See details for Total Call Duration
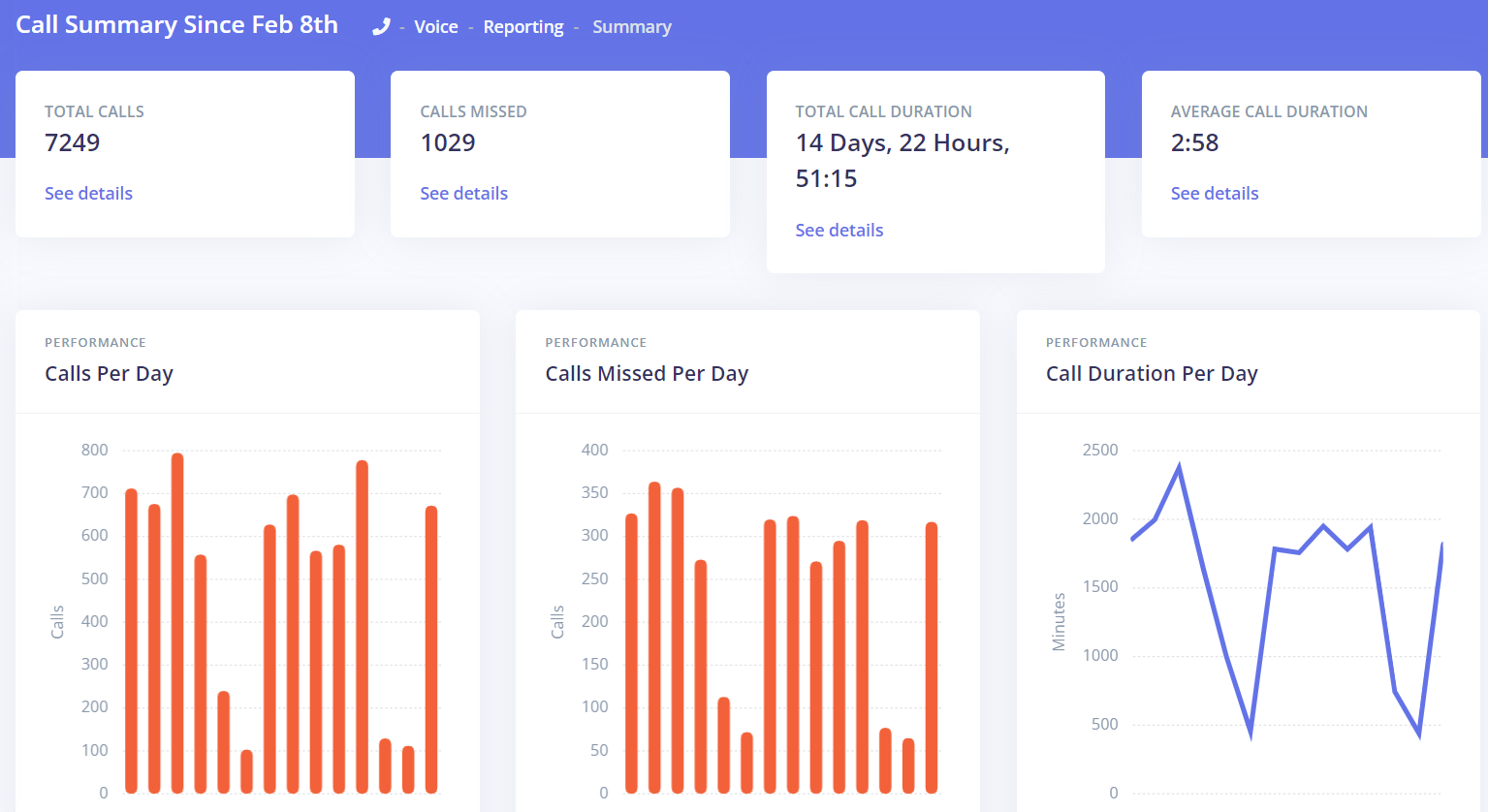The width and height of the screenshot is (1488, 812). click(x=839, y=230)
